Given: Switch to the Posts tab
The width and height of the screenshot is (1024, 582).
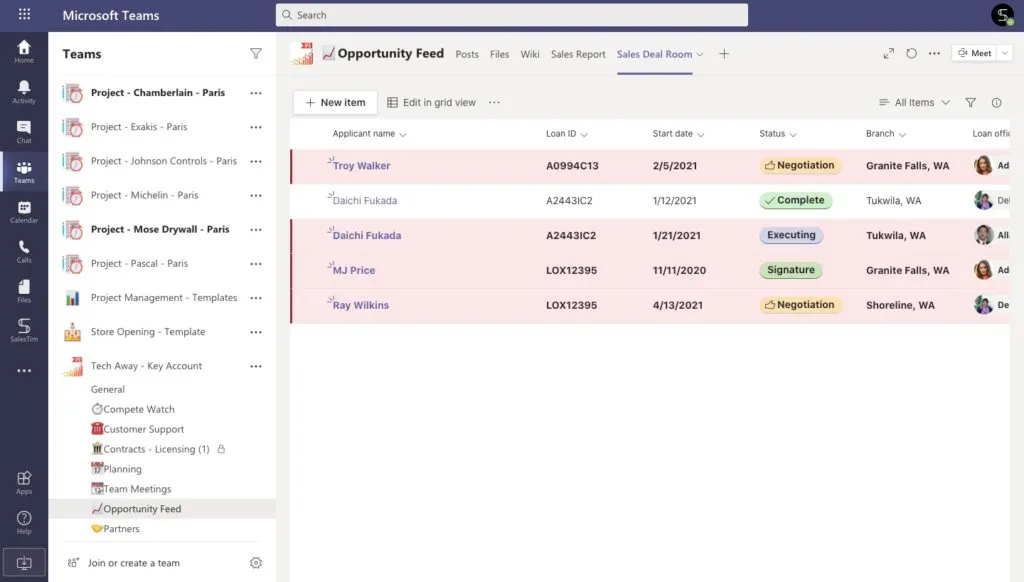Looking at the screenshot, I should (467, 54).
